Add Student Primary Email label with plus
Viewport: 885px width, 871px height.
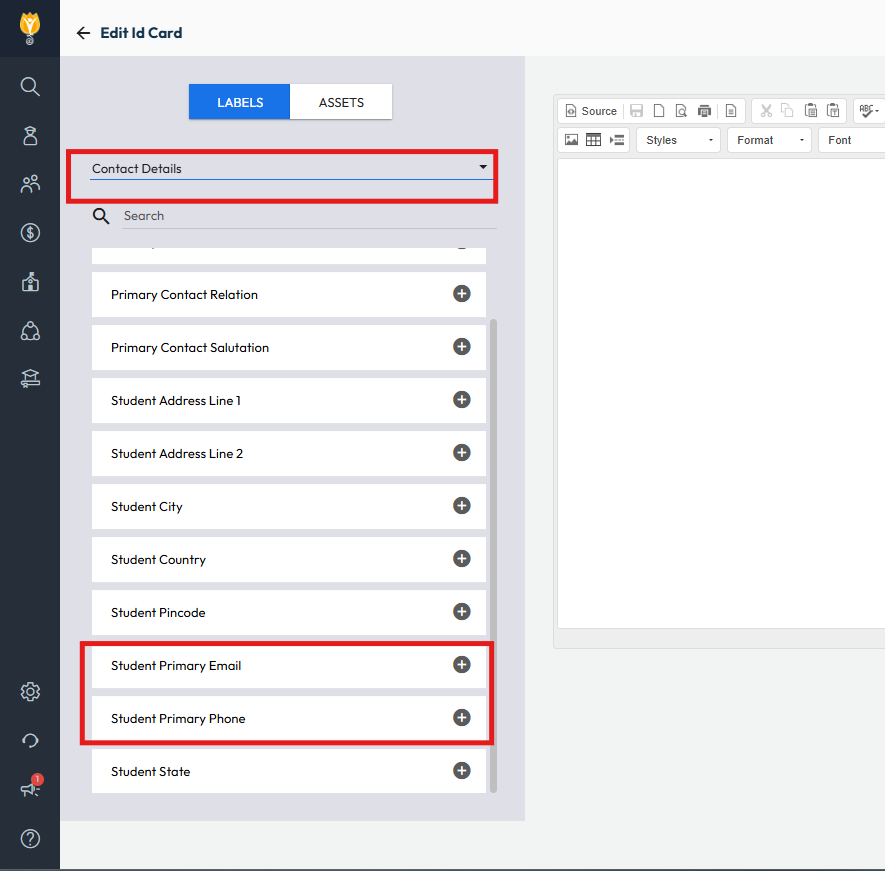coord(462,665)
